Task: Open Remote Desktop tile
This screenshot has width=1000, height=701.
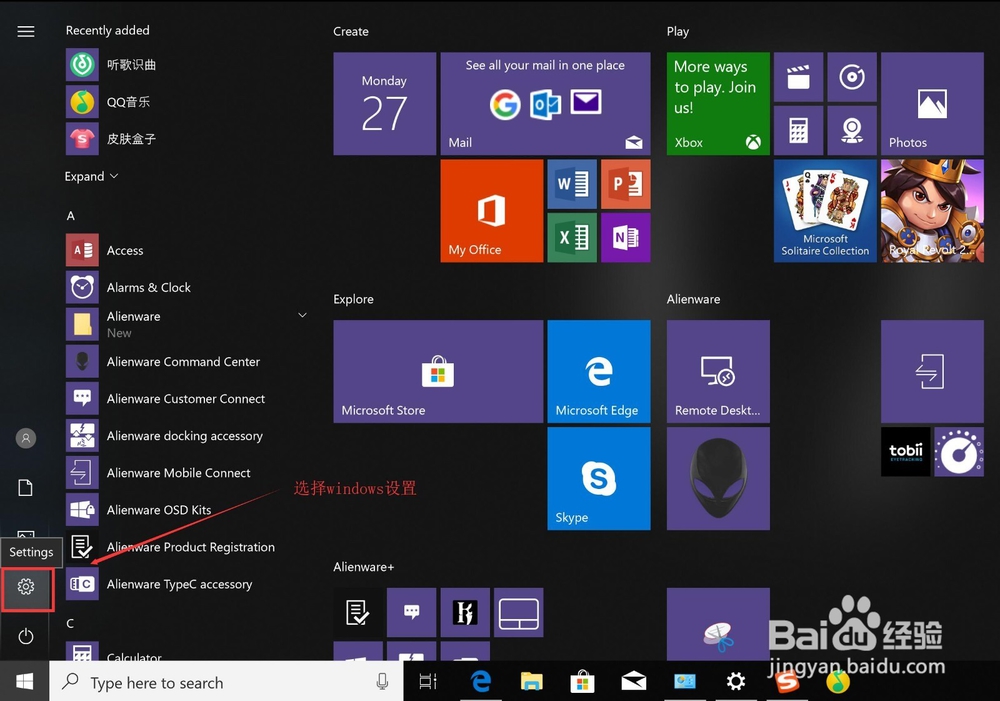Action: tap(718, 371)
